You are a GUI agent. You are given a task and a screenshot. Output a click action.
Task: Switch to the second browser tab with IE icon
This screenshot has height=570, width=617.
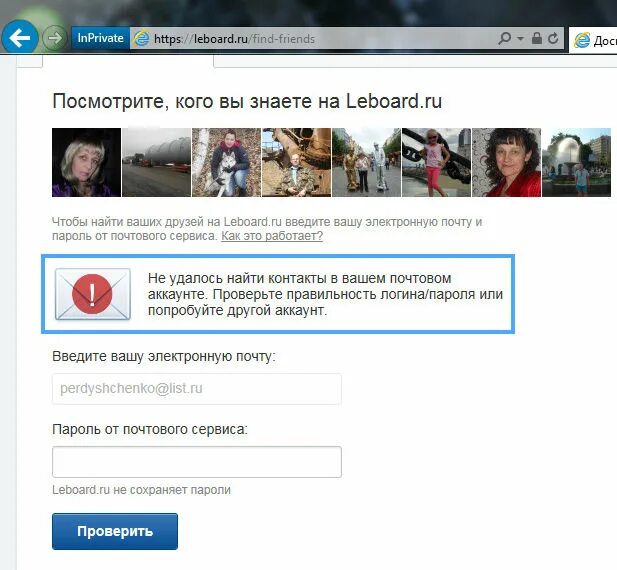(593, 40)
